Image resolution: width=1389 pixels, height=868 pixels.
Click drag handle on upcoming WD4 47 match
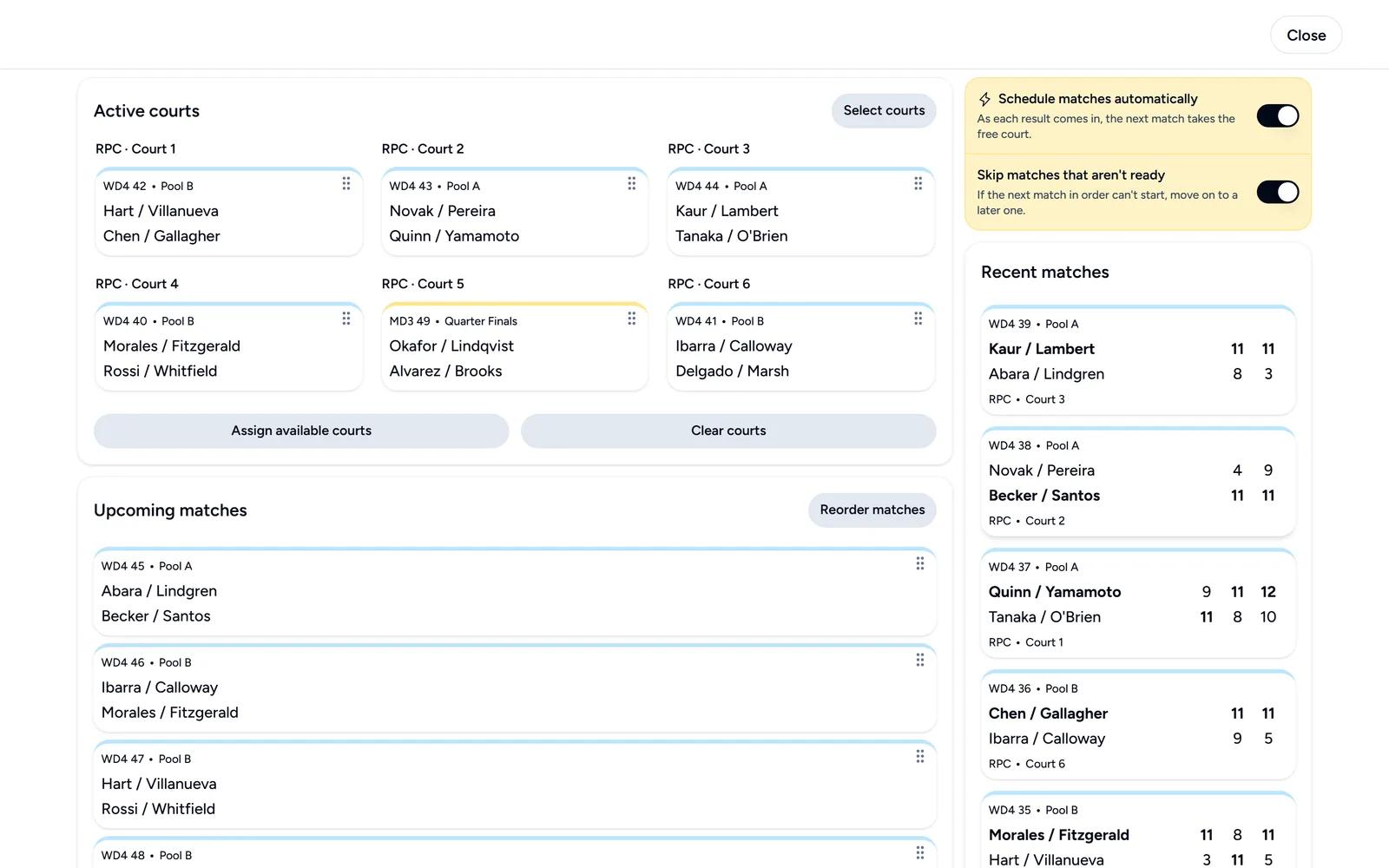point(920,757)
